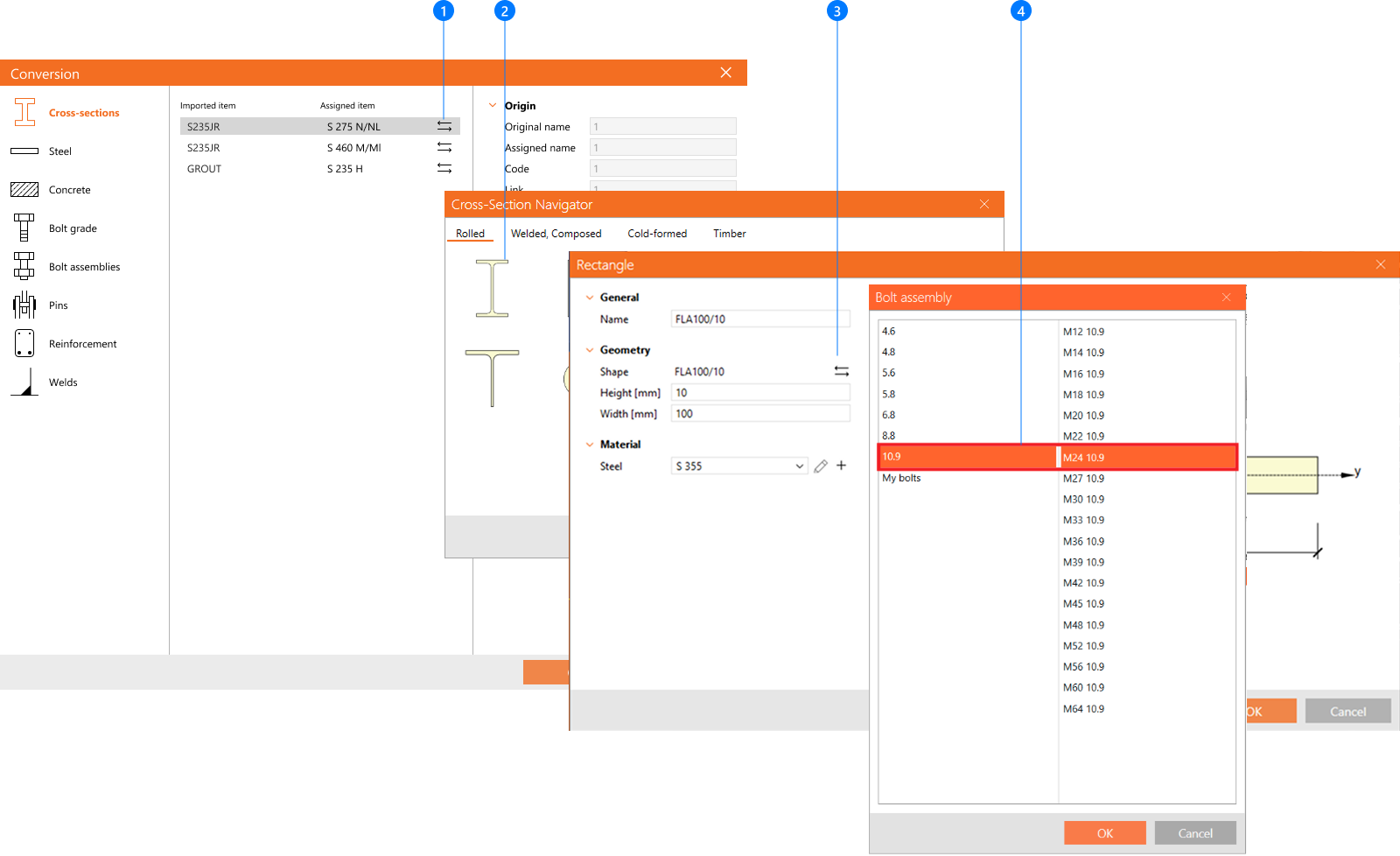Select the M30 10.9 bolt assembly
The width and height of the screenshot is (1400, 856).
pyautogui.click(x=1083, y=500)
